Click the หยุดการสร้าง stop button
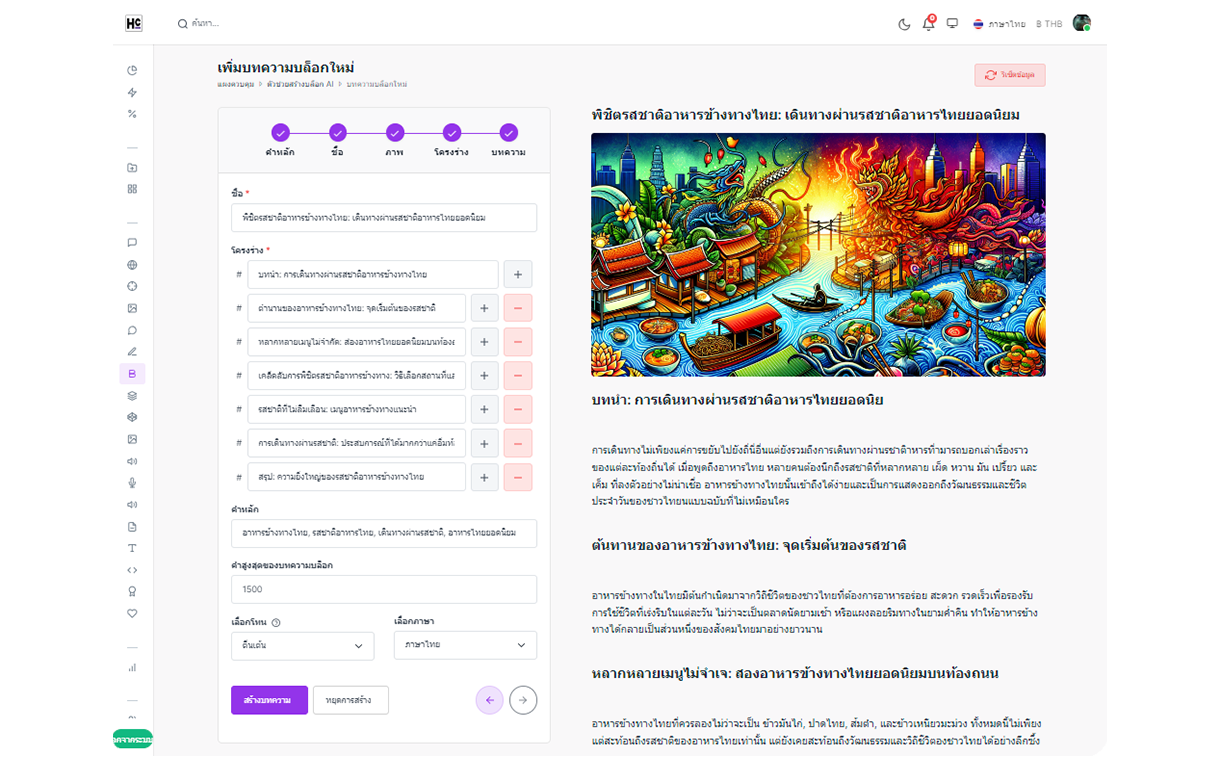The image size is (1220, 758). click(x=350, y=700)
